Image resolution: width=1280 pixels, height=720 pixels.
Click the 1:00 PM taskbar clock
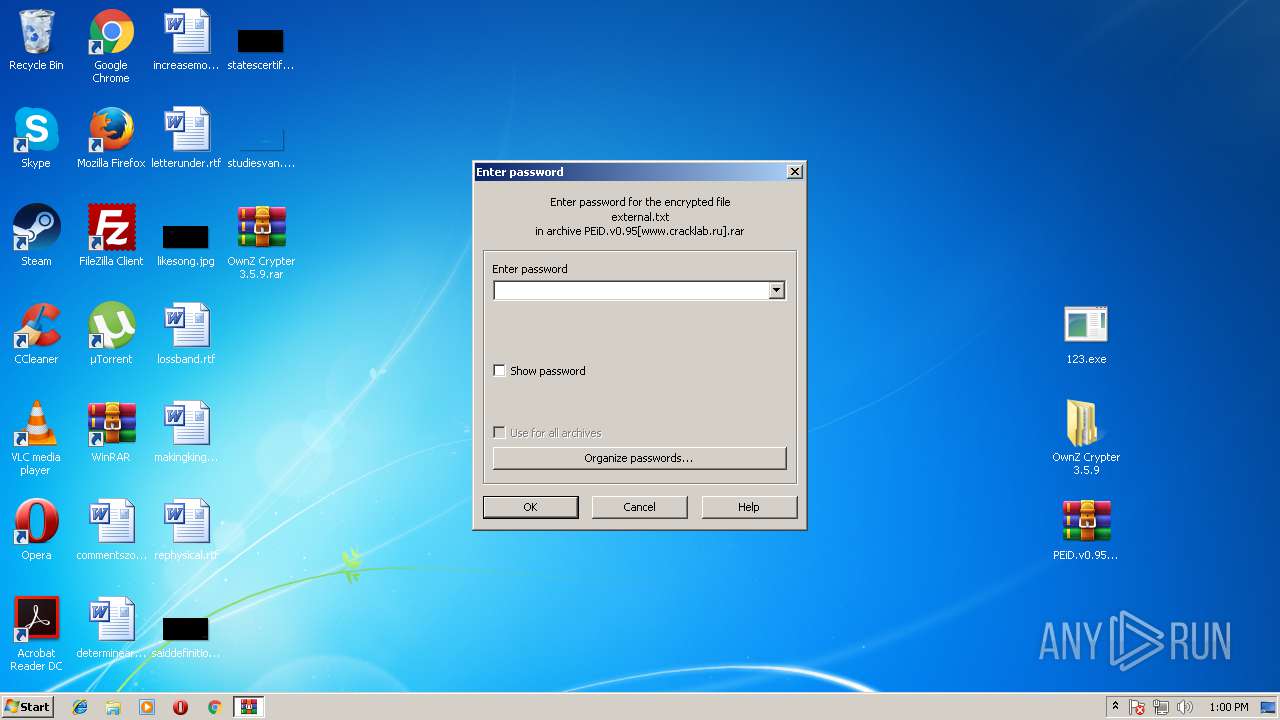pos(1228,707)
